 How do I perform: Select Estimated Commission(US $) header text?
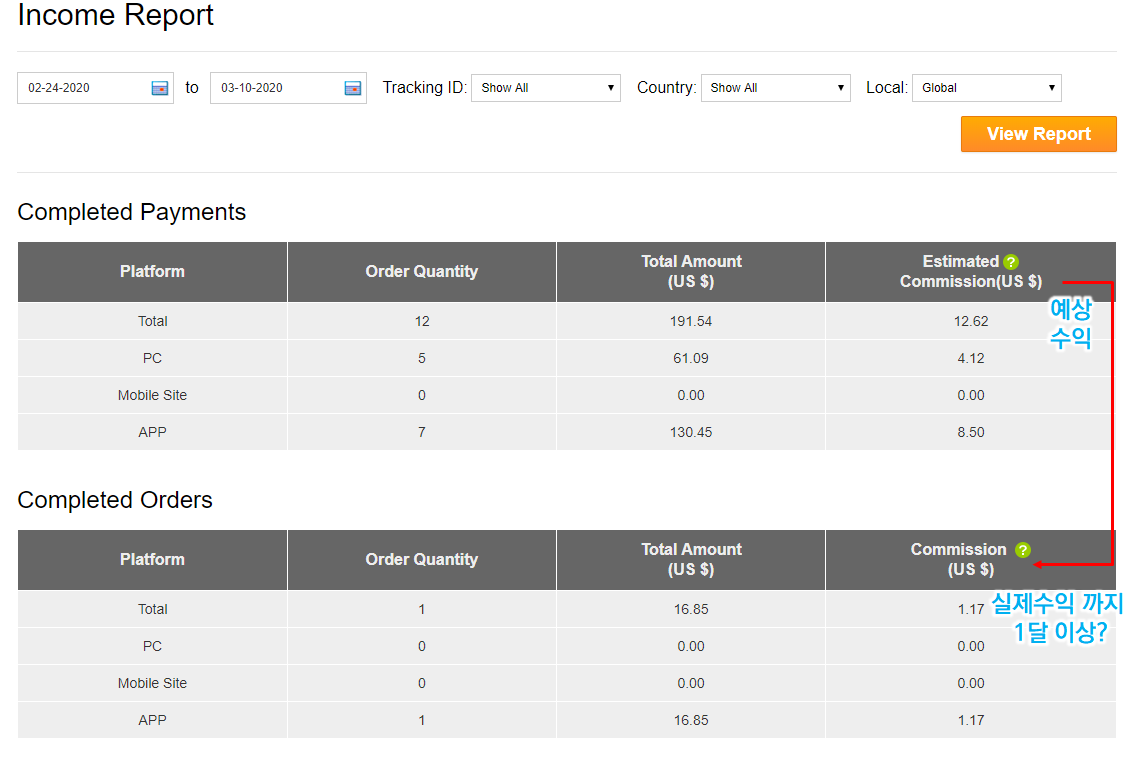(x=970, y=272)
